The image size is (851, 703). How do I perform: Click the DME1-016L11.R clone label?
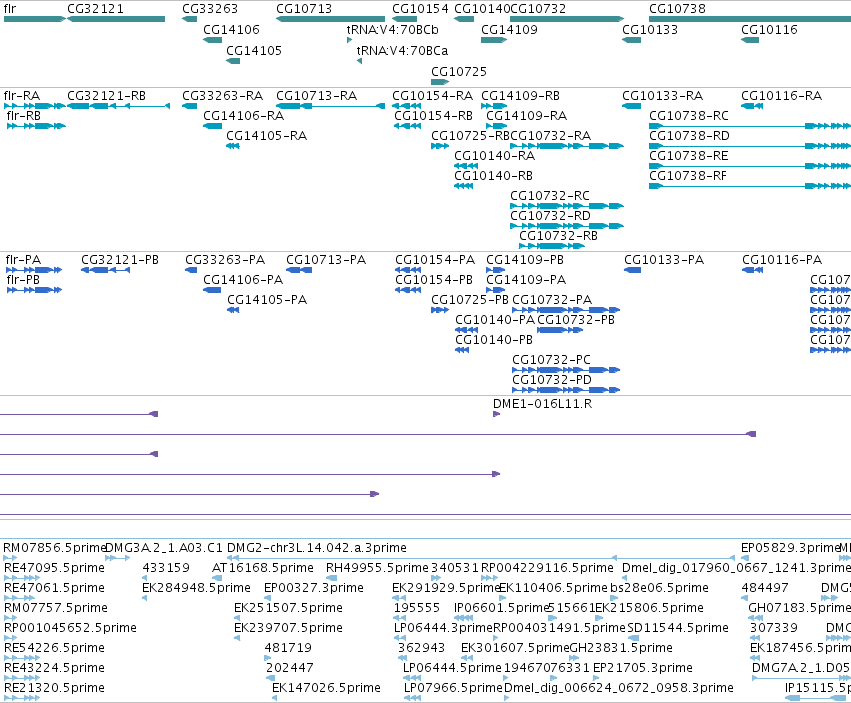click(x=542, y=404)
